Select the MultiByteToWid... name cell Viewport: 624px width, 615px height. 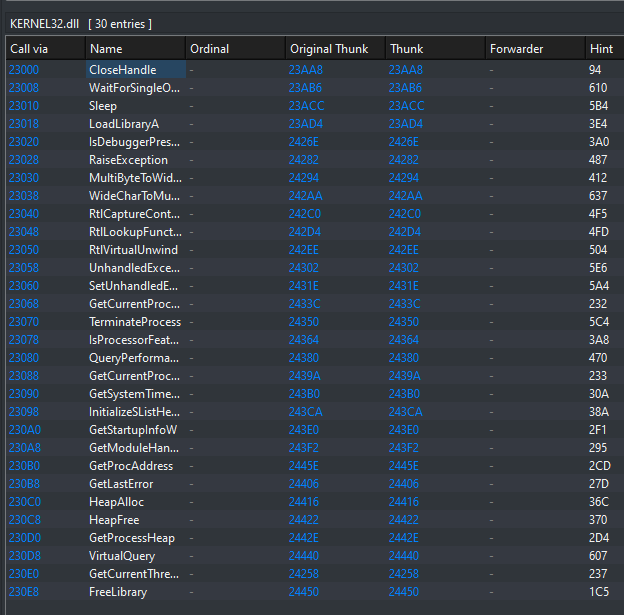(x=136, y=178)
